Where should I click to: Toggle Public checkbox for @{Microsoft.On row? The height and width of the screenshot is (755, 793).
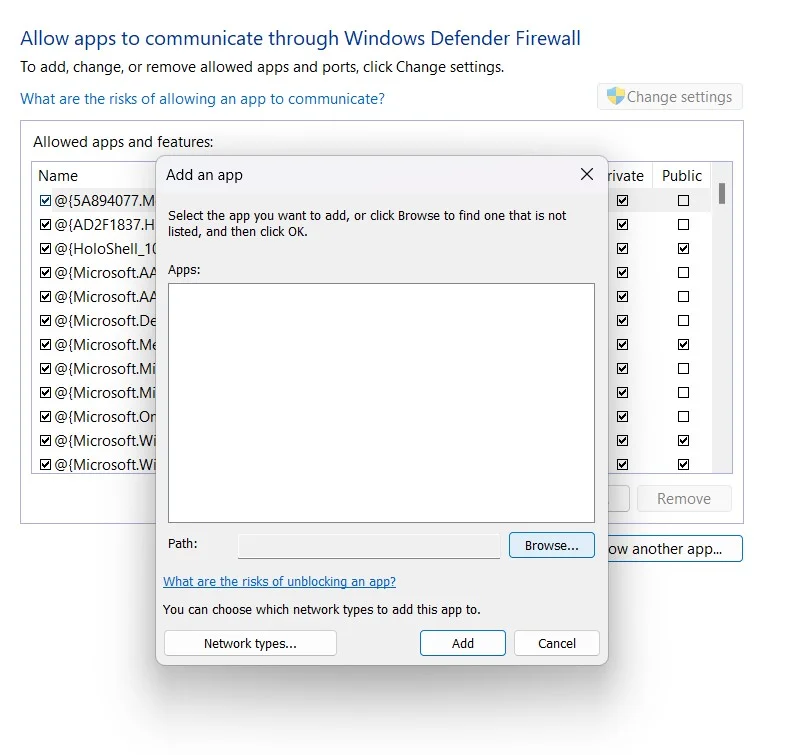(x=683, y=417)
